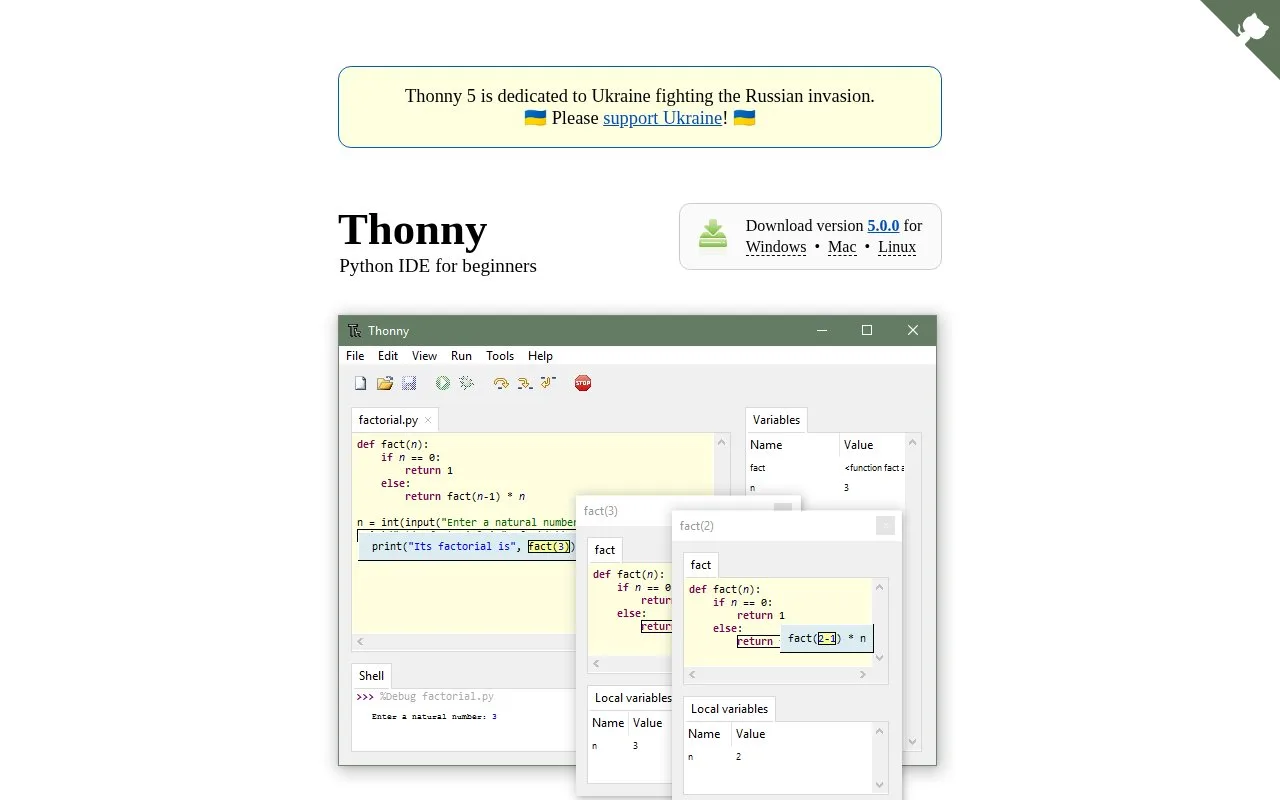Select Local variables tab in the fact(2) window
Viewport: 1280px width, 800px height.
729,709
